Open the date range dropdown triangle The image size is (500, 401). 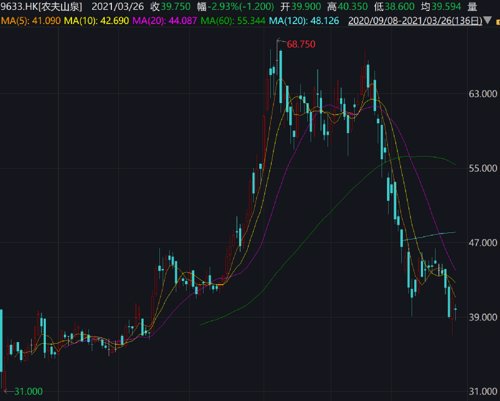point(487,21)
